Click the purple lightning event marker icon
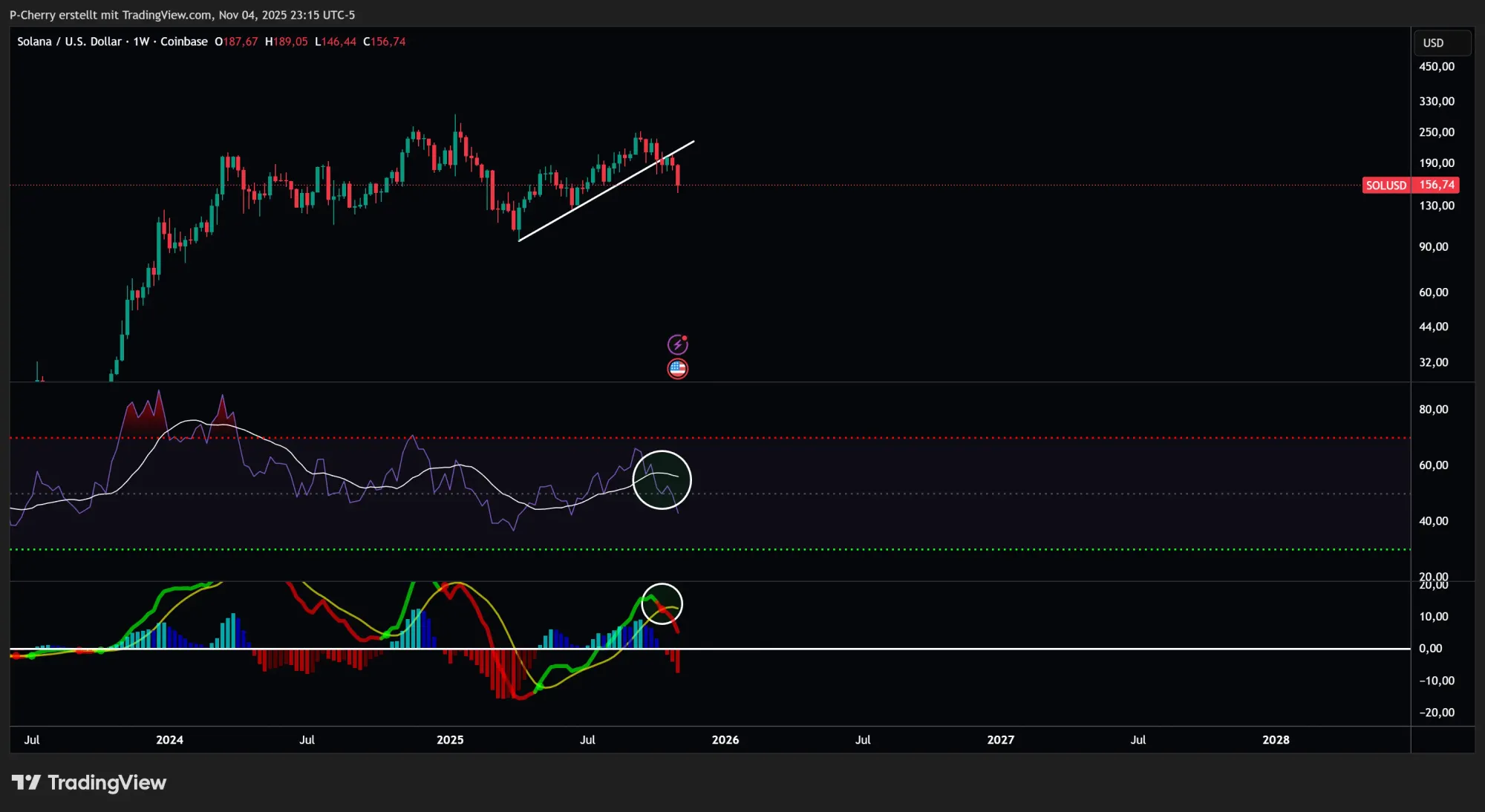Image resolution: width=1485 pixels, height=812 pixels. [678, 344]
